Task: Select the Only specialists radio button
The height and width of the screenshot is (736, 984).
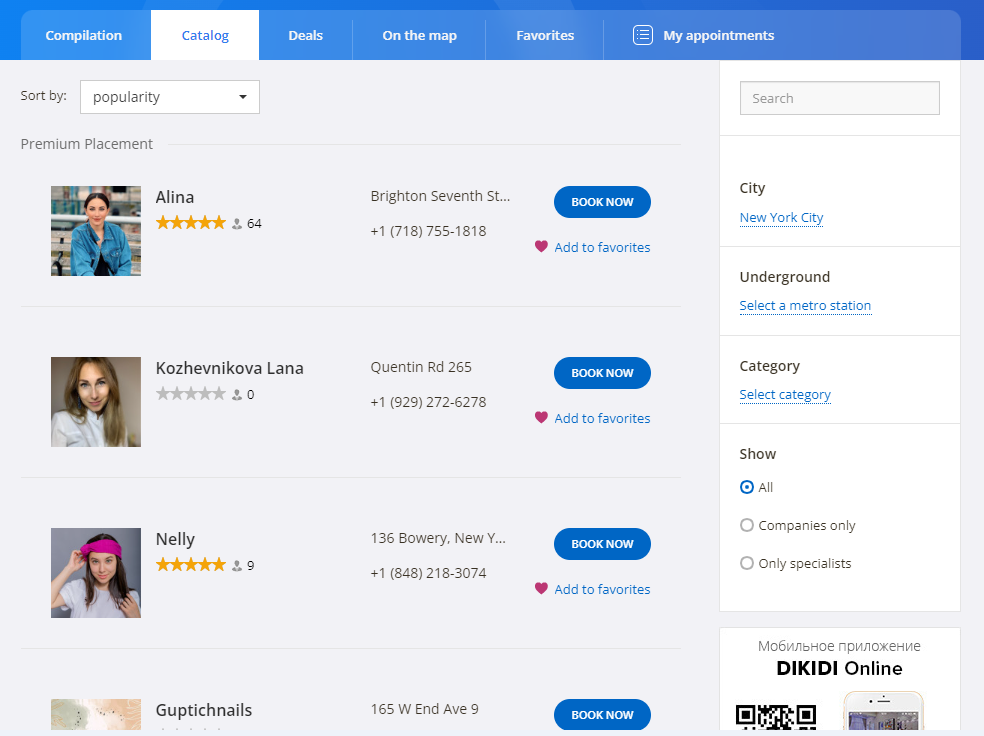Action: (x=747, y=563)
